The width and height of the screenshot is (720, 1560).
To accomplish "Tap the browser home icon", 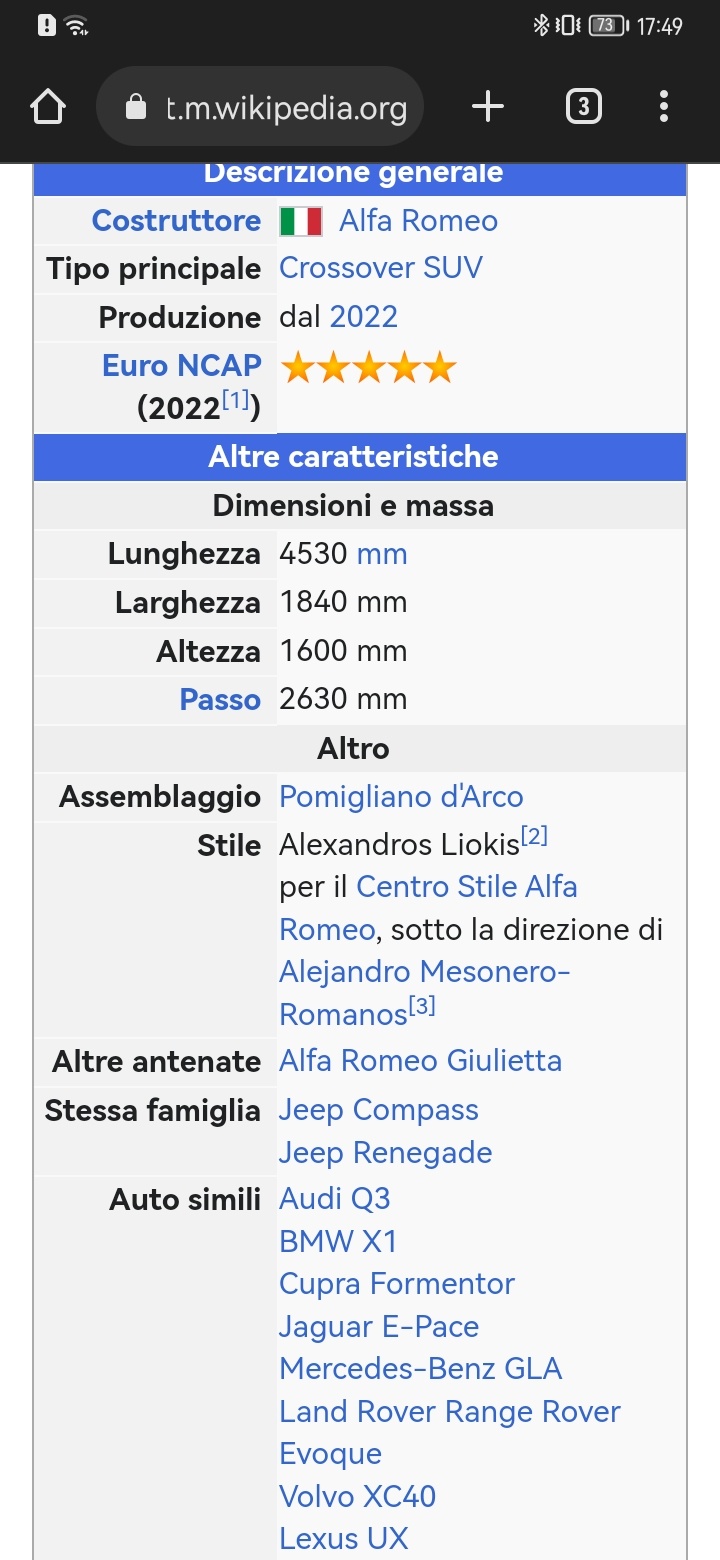I will point(48,107).
